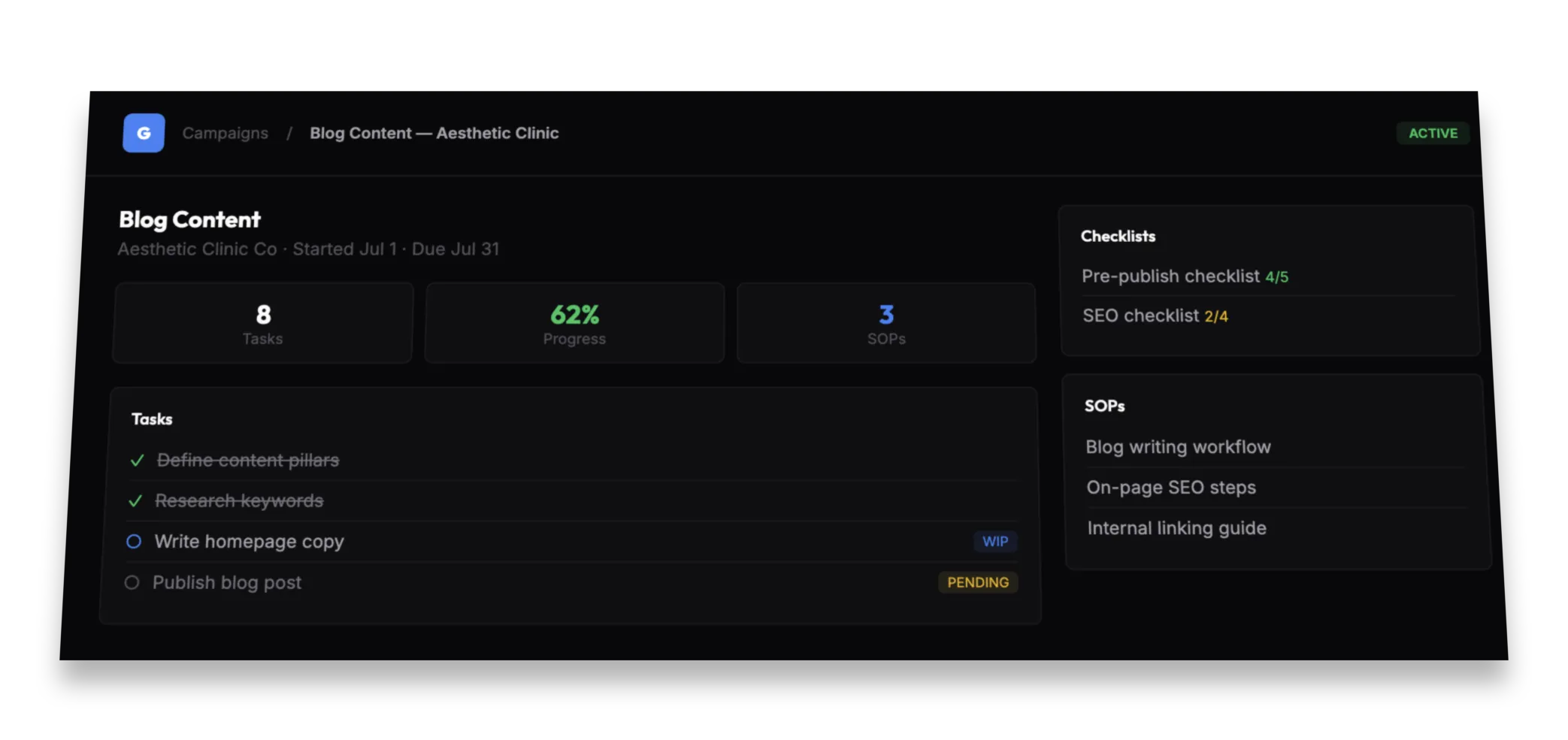Image resolution: width=1568 pixels, height=740 pixels.
Task: Click the PENDING status tag
Action: point(978,582)
